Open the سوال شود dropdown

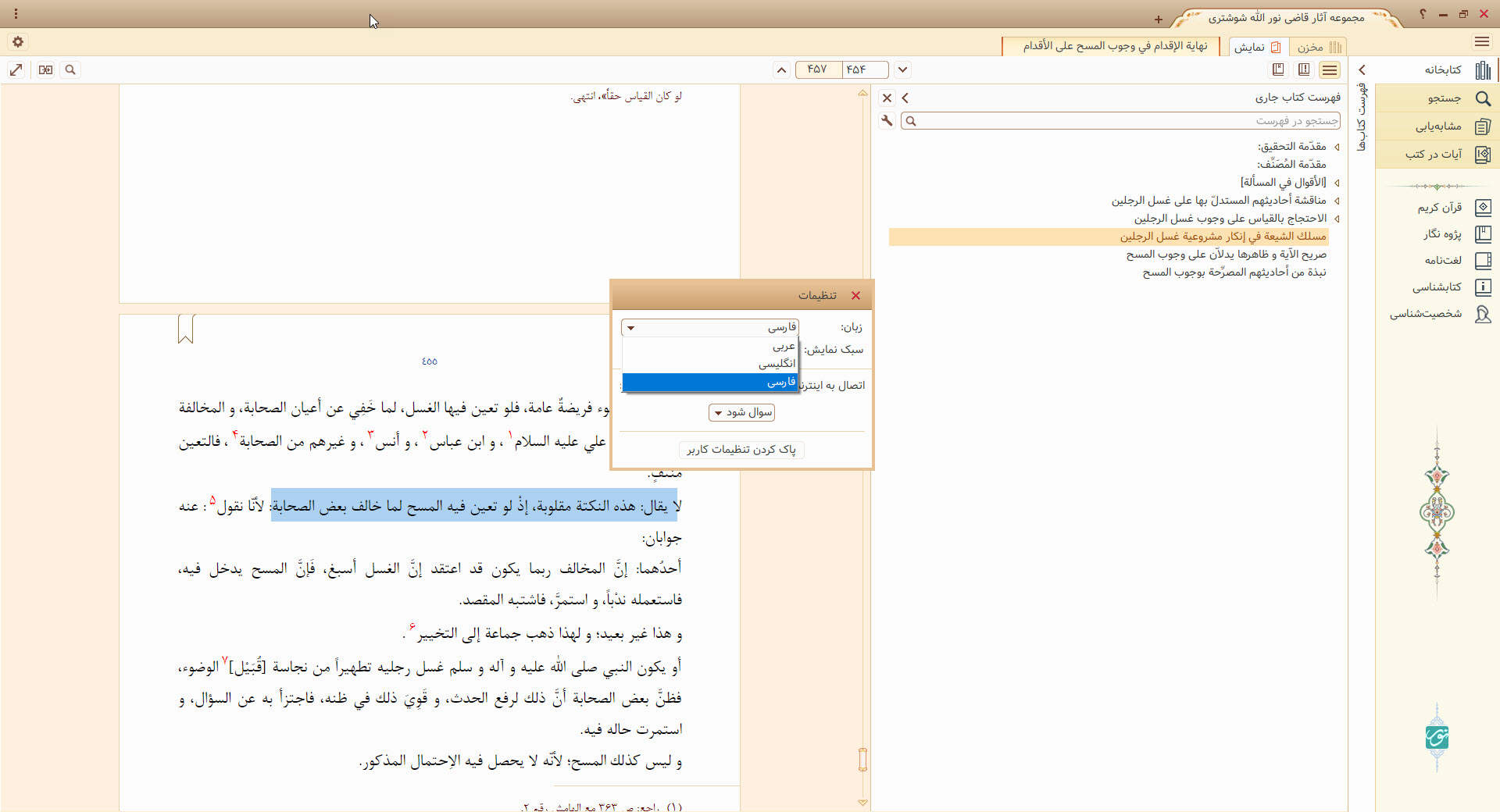coord(741,412)
